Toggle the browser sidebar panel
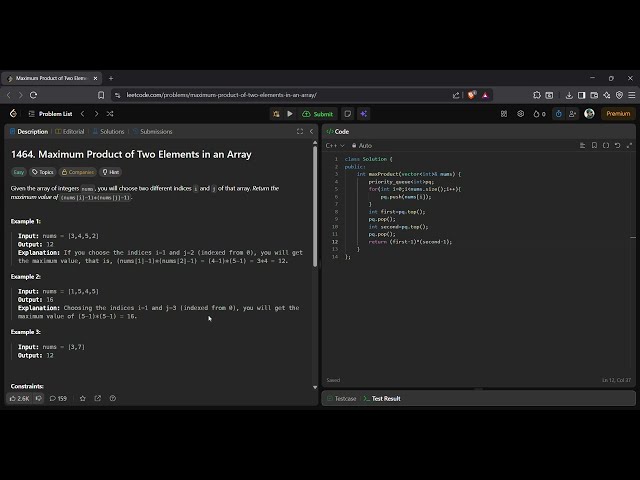 [582, 95]
